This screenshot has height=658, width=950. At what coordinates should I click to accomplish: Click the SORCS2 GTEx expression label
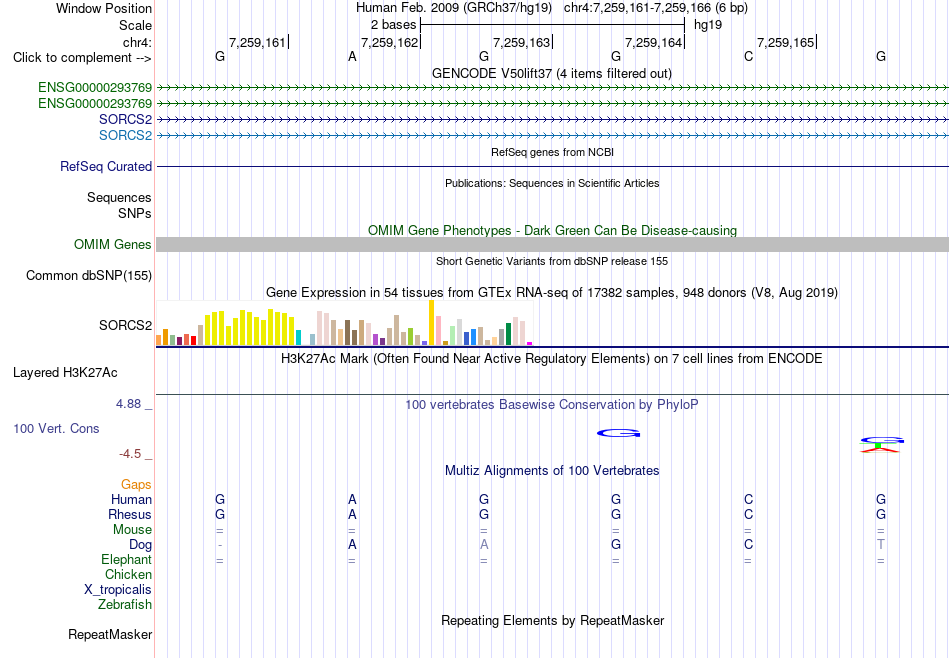click(125, 325)
